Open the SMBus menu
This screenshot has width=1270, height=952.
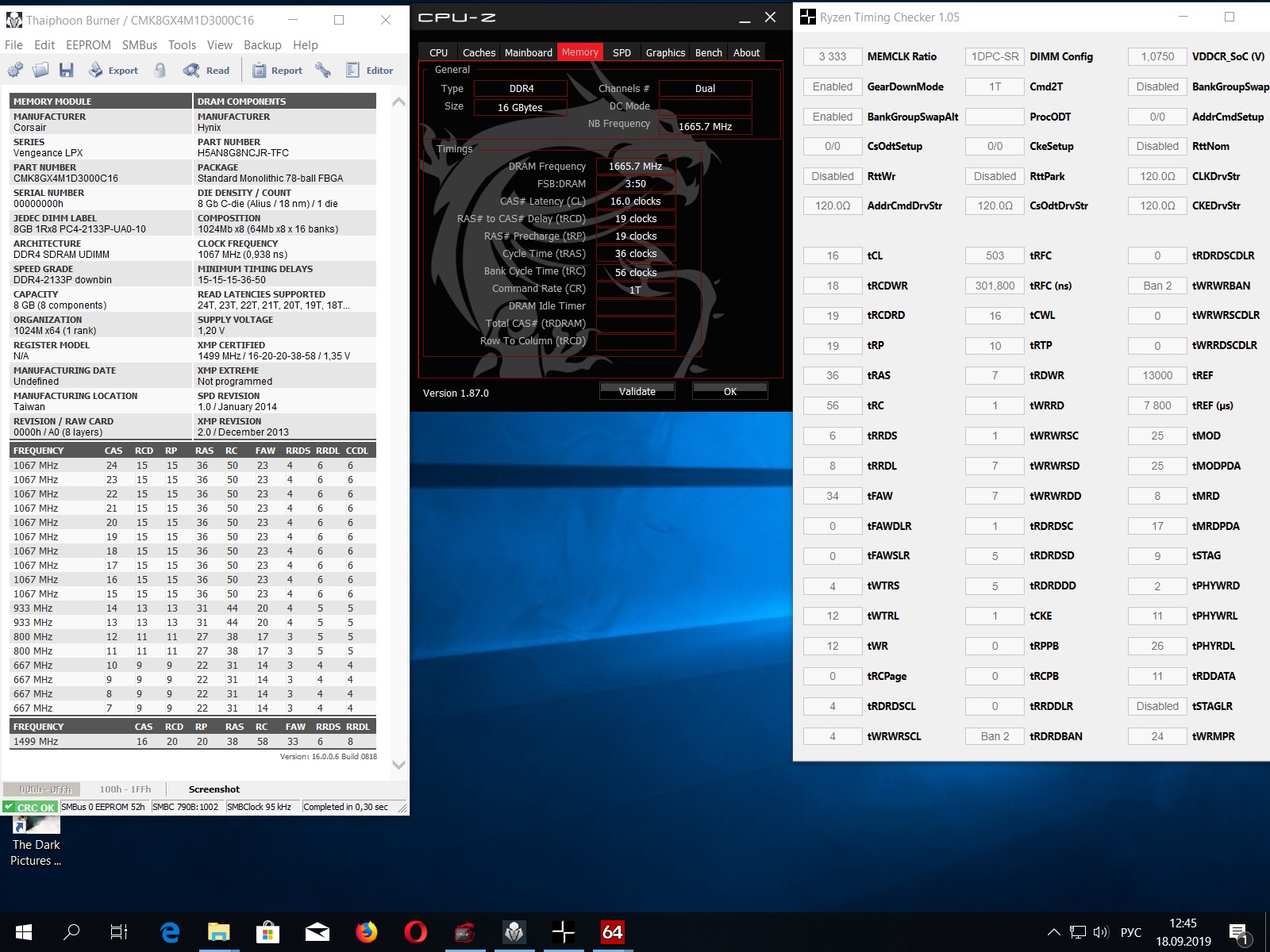pyautogui.click(x=140, y=45)
